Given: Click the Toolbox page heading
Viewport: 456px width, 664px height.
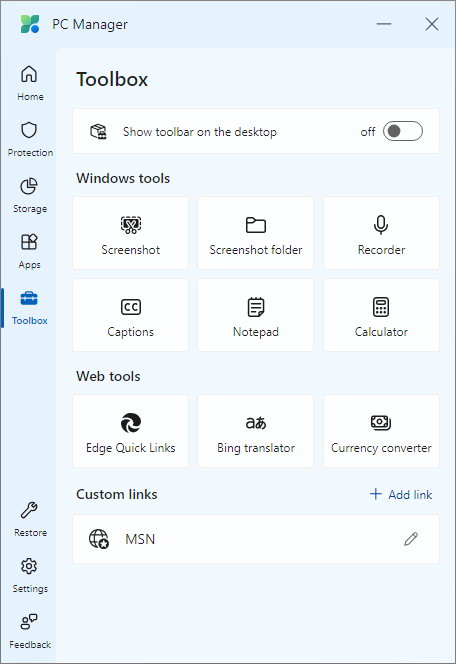Looking at the screenshot, I should pyautogui.click(x=112, y=80).
